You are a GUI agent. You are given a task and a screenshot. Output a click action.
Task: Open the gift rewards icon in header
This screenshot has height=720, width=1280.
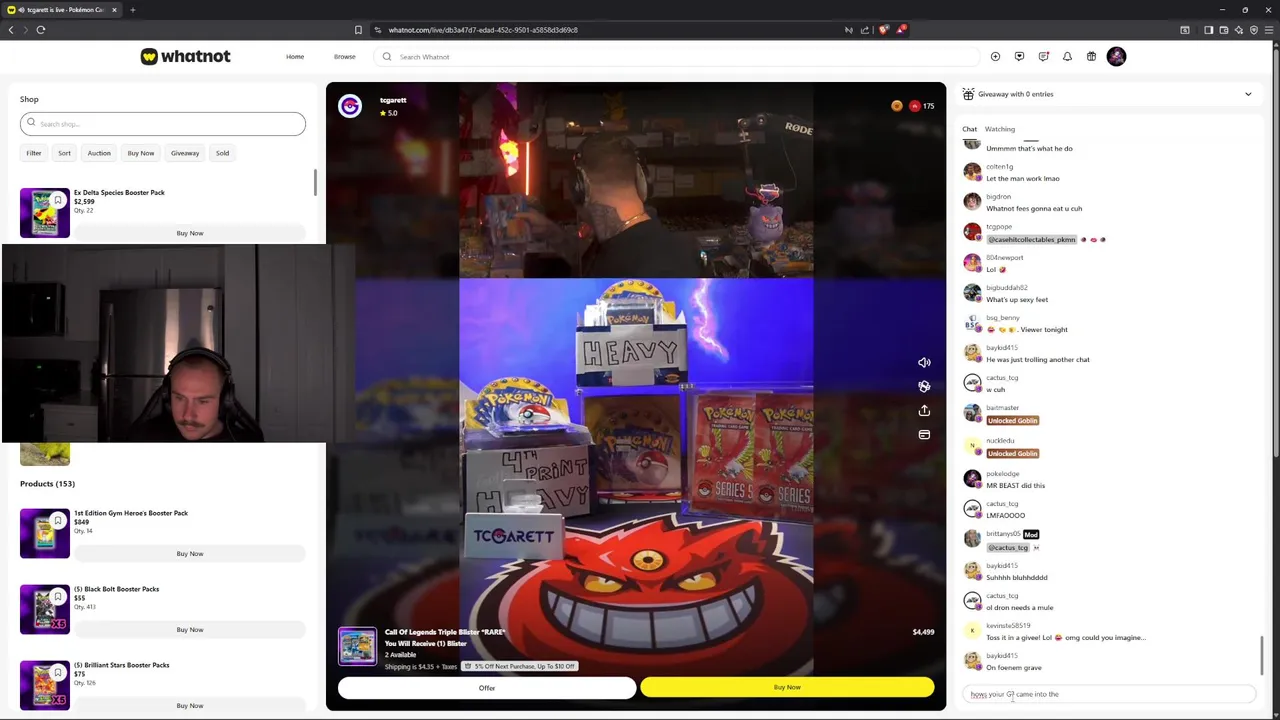point(1091,57)
